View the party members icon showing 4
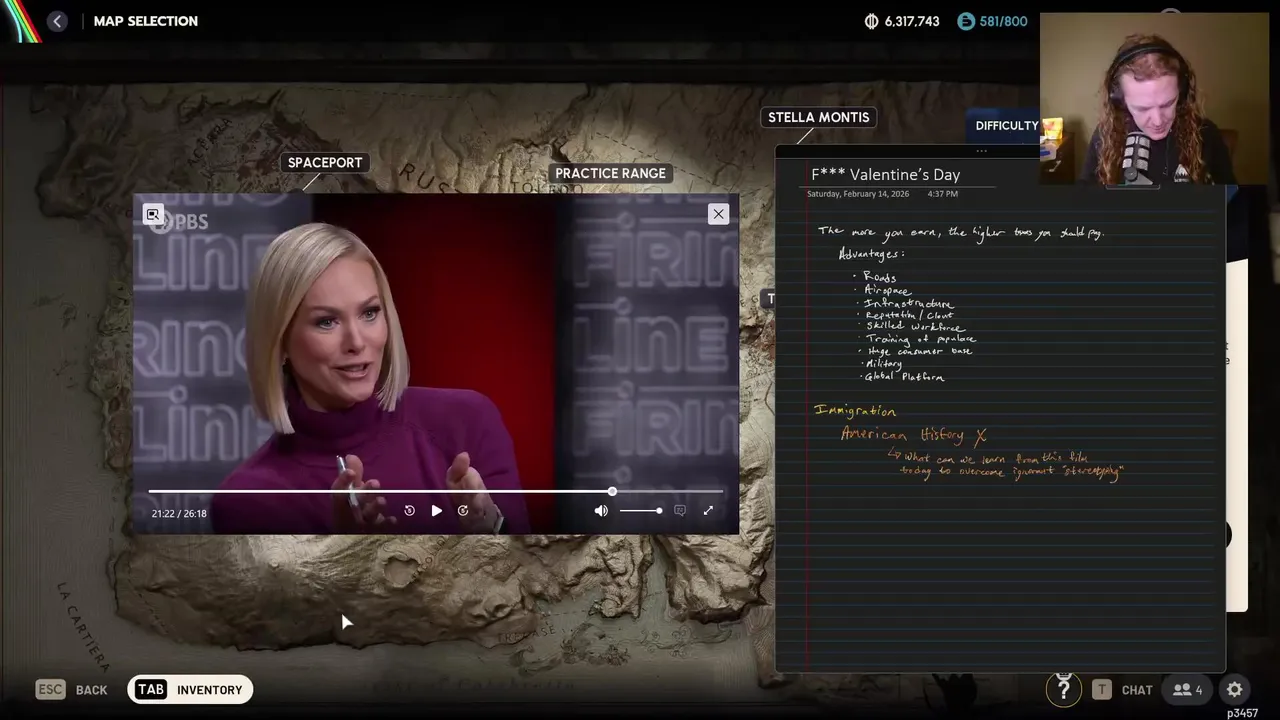The height and width of the screenshot is (720, 1280). coord(1188,689)
